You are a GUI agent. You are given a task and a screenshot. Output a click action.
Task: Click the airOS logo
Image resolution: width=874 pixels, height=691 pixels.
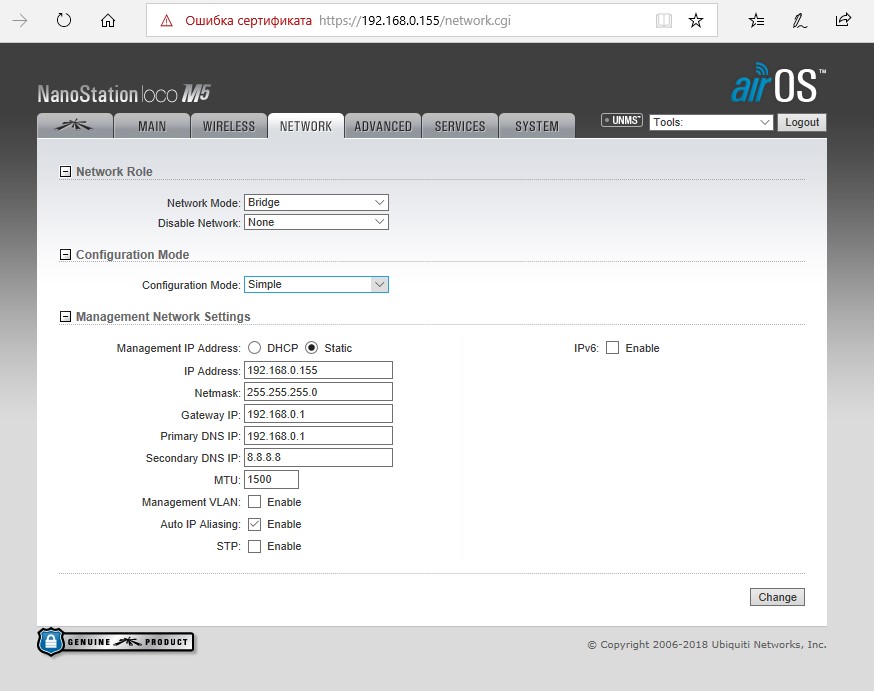pos(778,83)
